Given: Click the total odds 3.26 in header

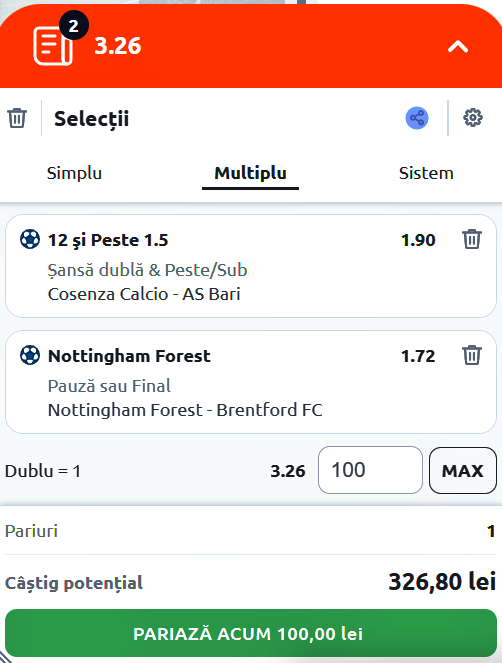Looking at the screenshot, I should [x=118, y=46].
